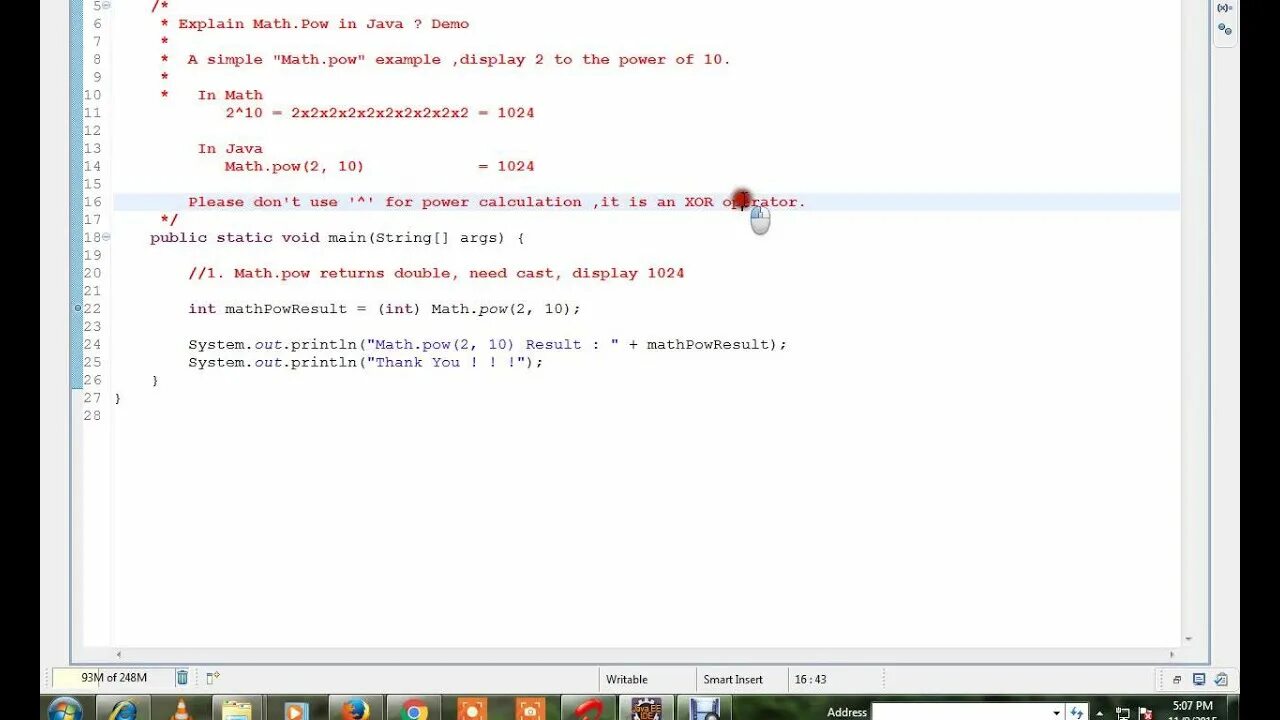Click the "Please don't use '^'" comment line

coord(497,202)
